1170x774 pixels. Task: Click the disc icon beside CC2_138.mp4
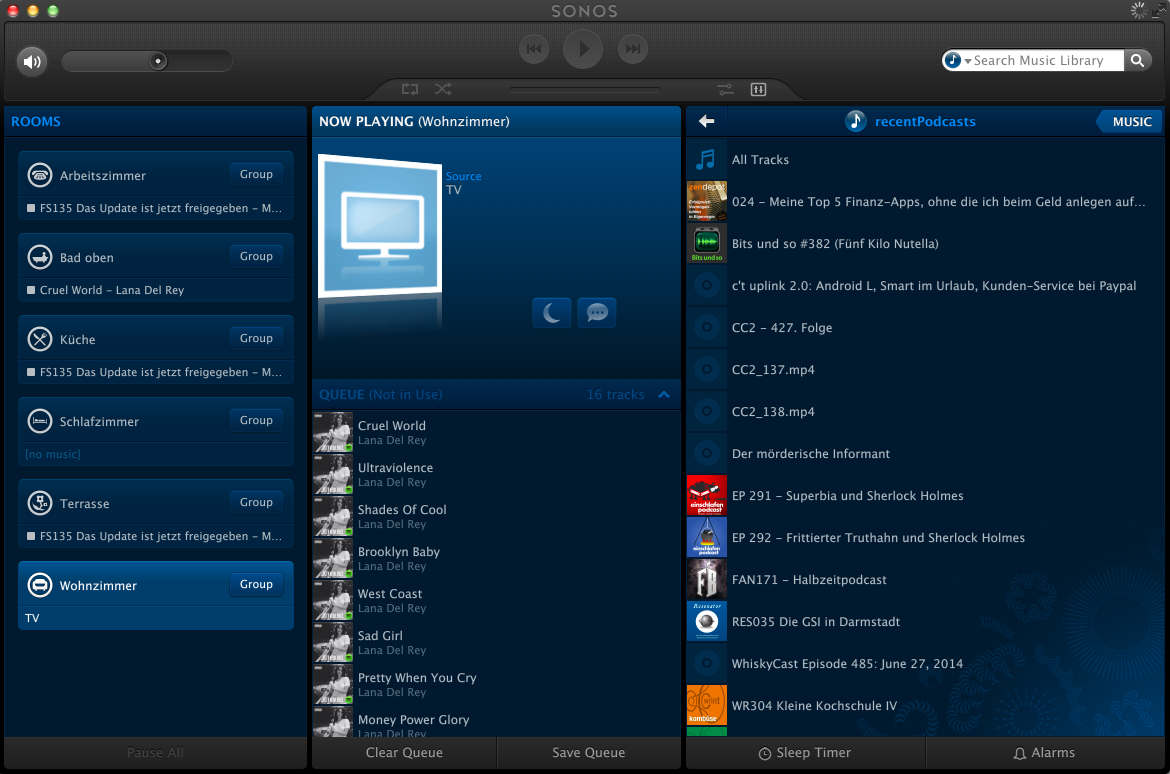tap(706, 411)
